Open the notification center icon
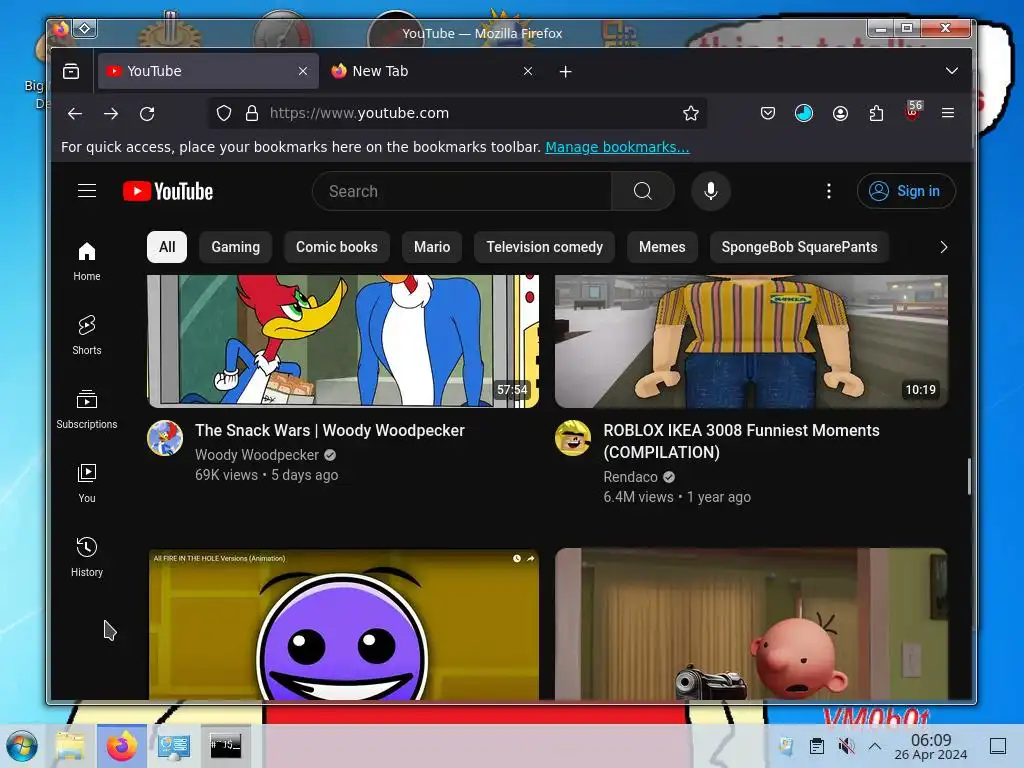The width and height of the screenshot is (1024, 768). click(x=997, y=746)
